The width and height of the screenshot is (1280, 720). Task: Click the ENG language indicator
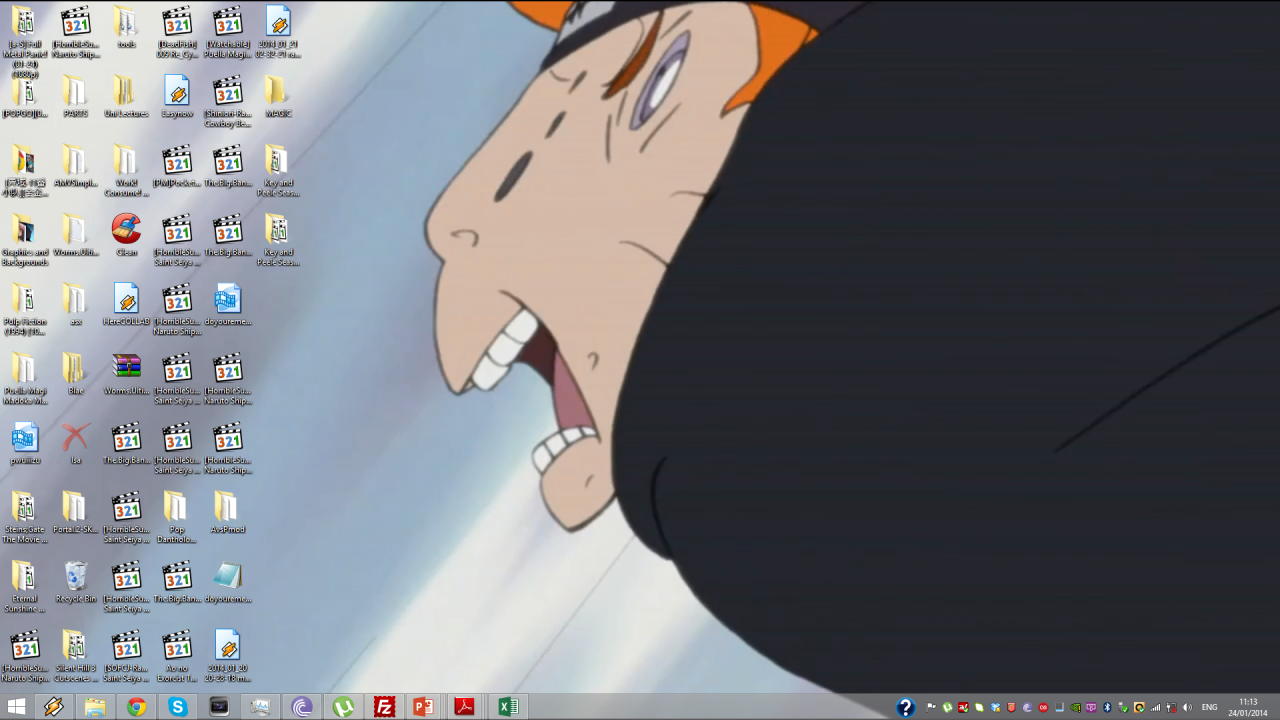click(x=1210, y=707)
